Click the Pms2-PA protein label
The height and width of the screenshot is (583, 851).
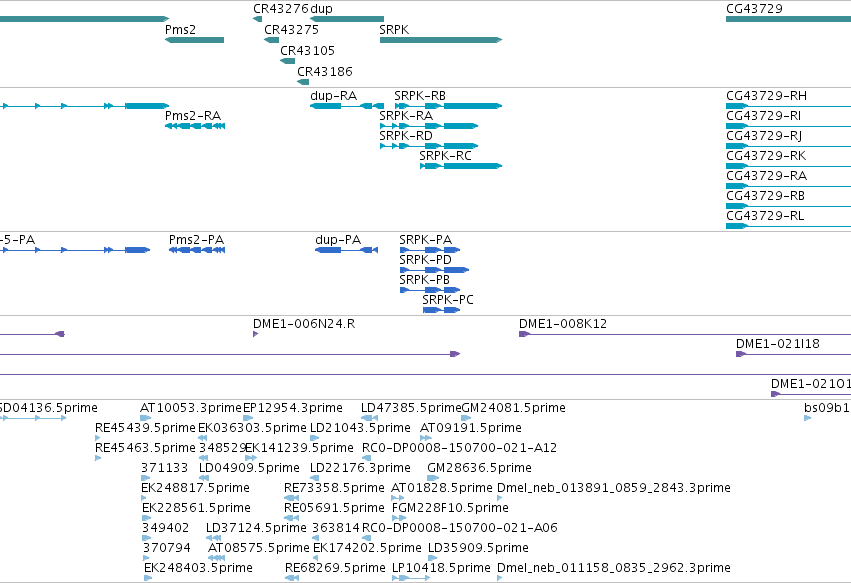(x=196, y=240)
